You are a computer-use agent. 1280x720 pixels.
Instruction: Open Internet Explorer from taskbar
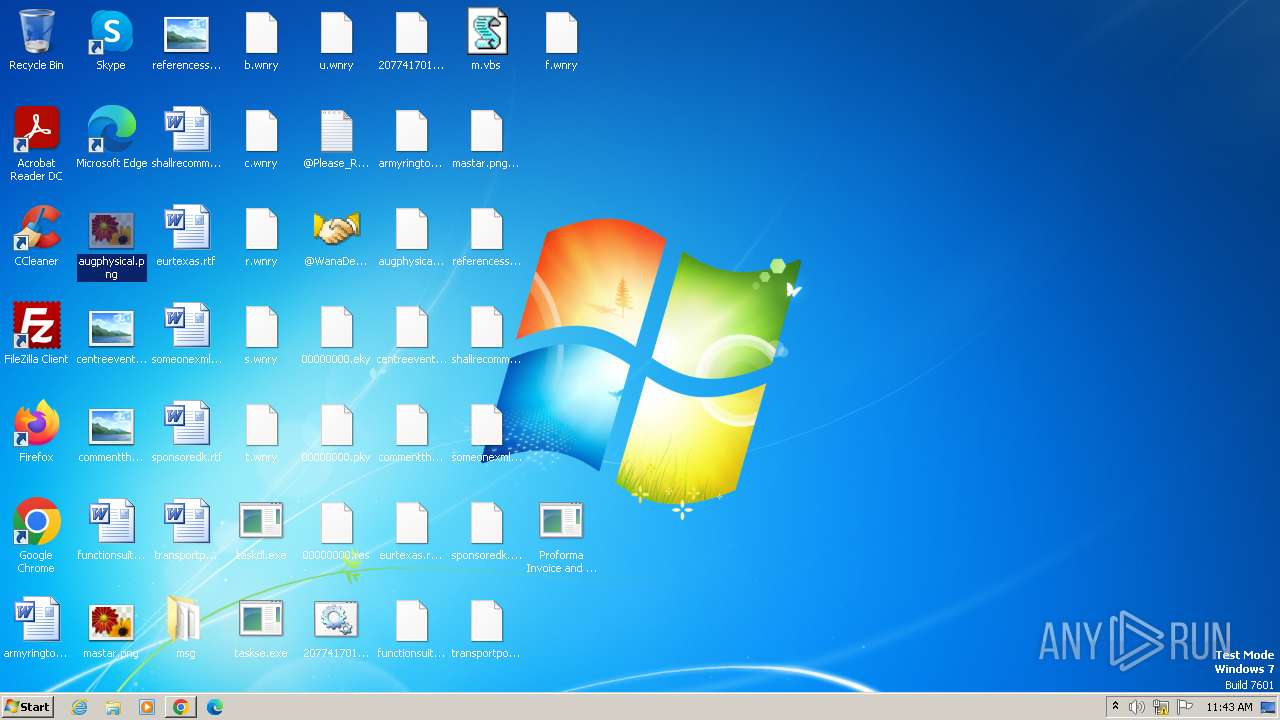tap(80, 707)
